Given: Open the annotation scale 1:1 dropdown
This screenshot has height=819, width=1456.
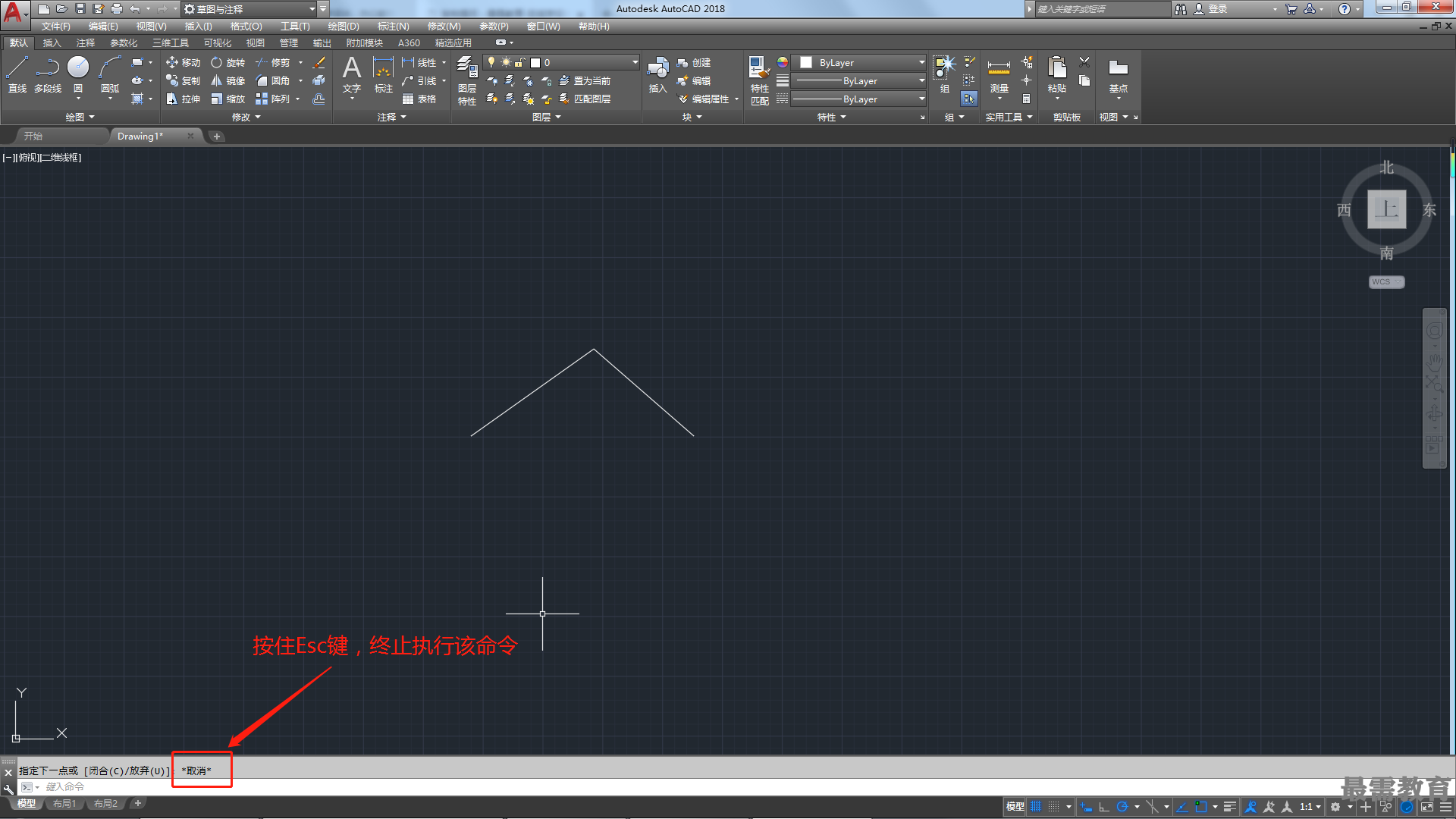Looking at the screenshot, I should pyautogui.click(x=1310, y=807).
